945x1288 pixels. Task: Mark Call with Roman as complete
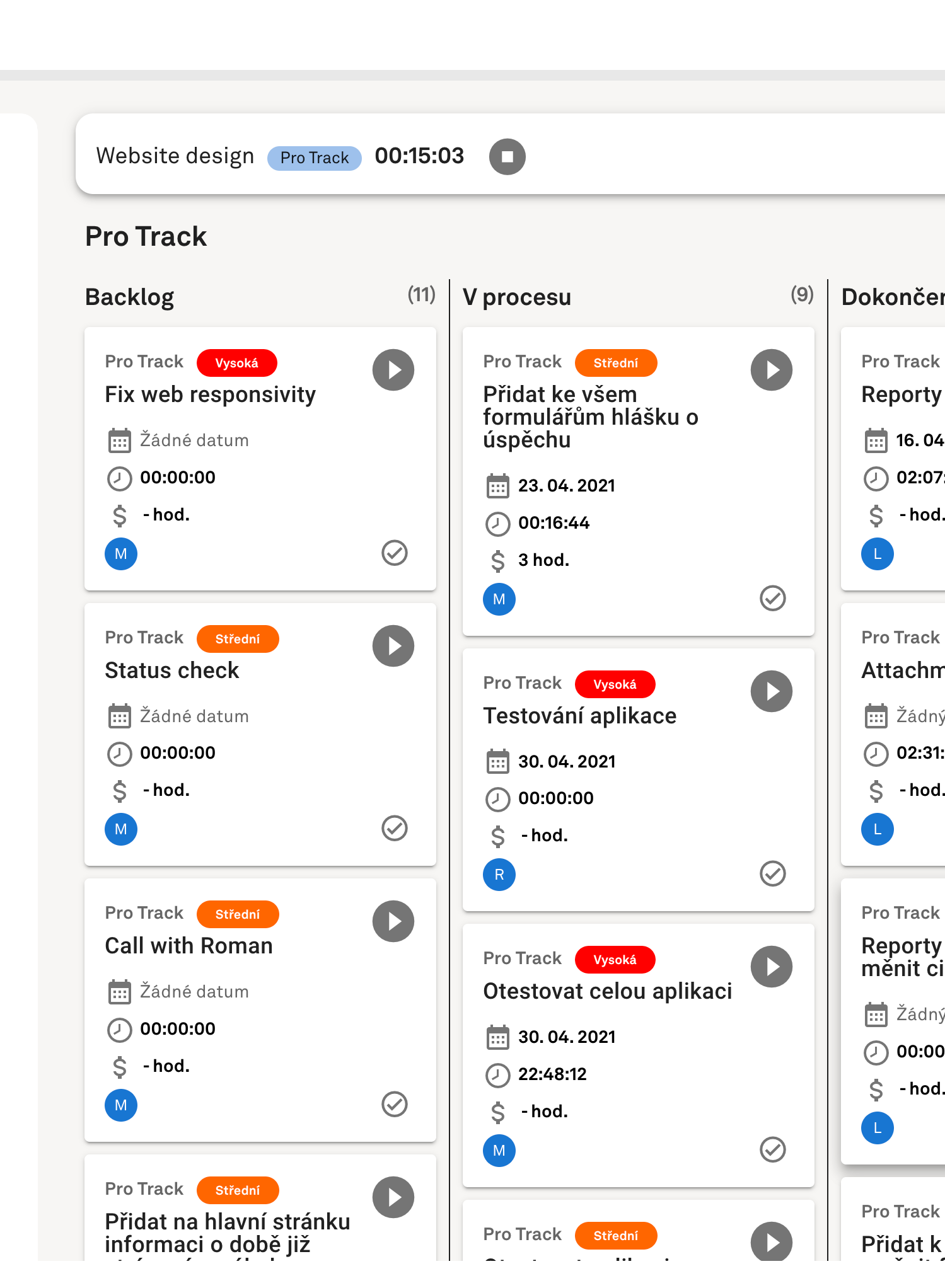click(395, 1104)
